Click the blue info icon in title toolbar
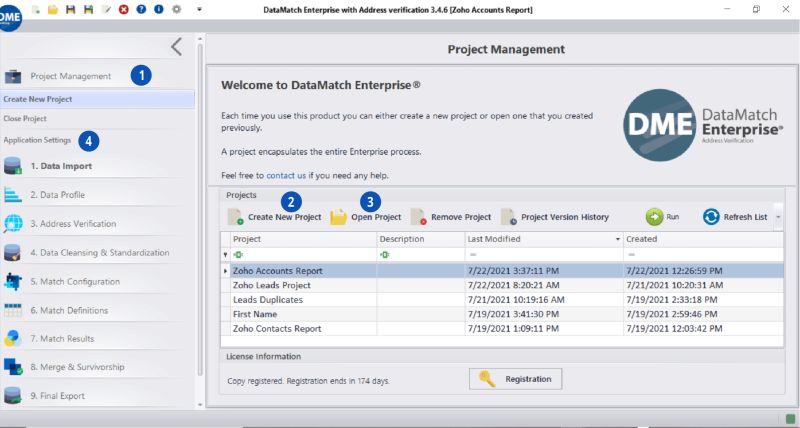800x428 pixels. pyautogui.click(x=159, y=10)
